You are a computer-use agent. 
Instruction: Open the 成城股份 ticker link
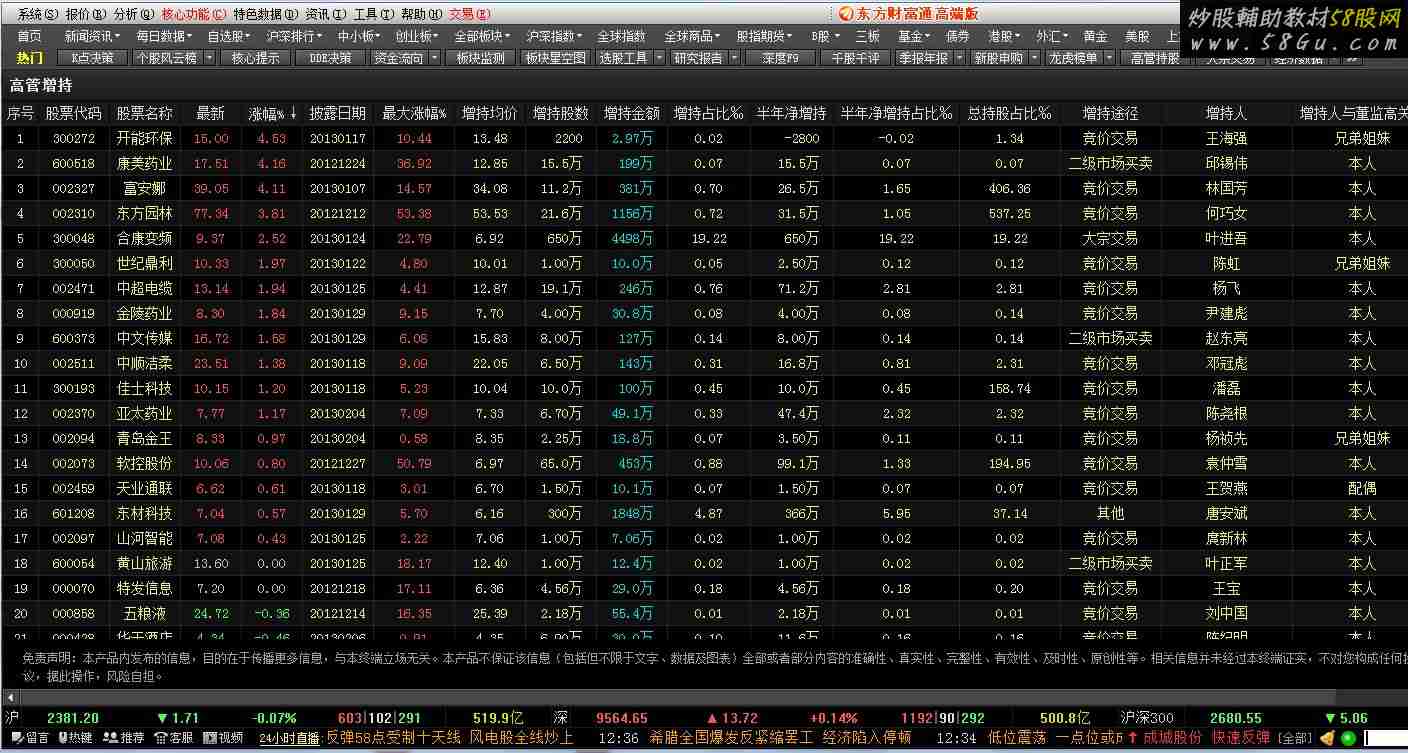(1173, 738)
